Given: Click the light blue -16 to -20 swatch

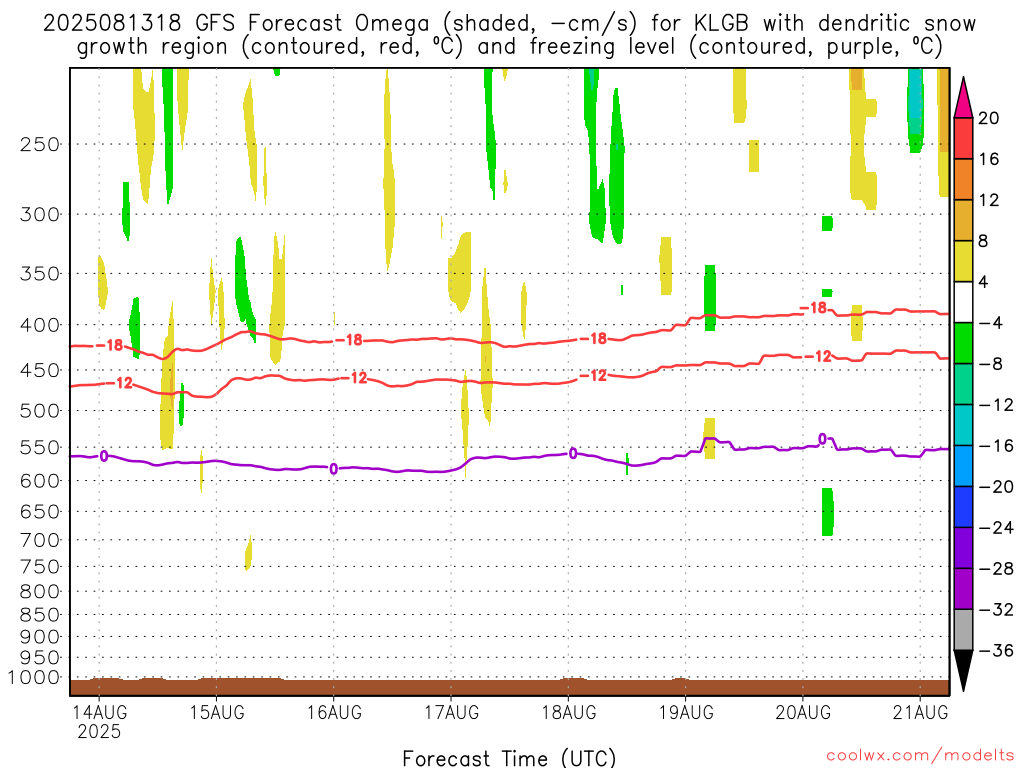Looking at the screenshot, I should pos(963,466).
